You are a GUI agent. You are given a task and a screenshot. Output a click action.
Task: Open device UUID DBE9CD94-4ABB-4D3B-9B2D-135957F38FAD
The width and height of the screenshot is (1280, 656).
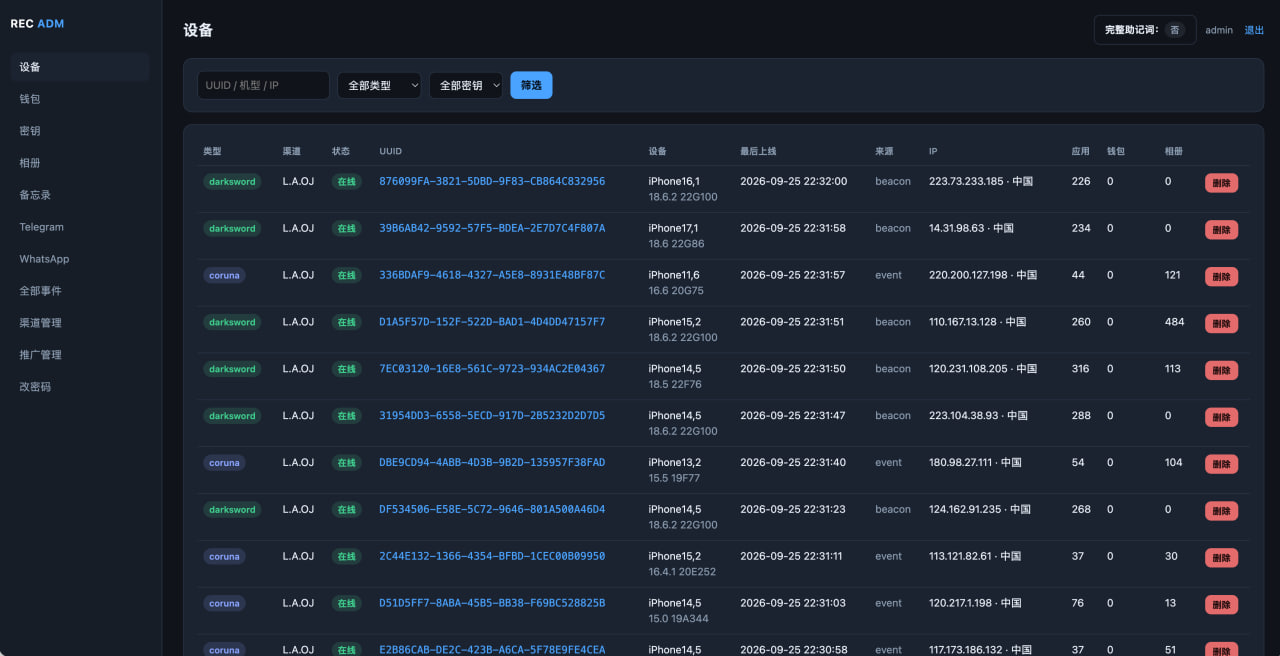[492, 463]
